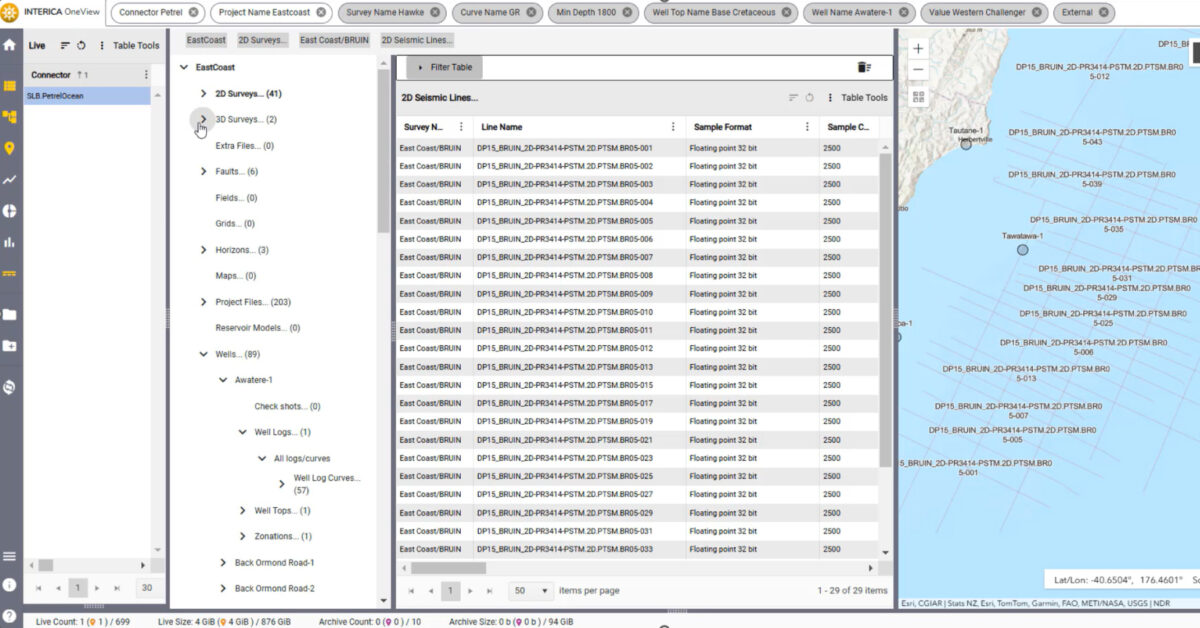Open the map pin location view
The width and height of the screenshot is (1200, 628).
tap(10, 148)
